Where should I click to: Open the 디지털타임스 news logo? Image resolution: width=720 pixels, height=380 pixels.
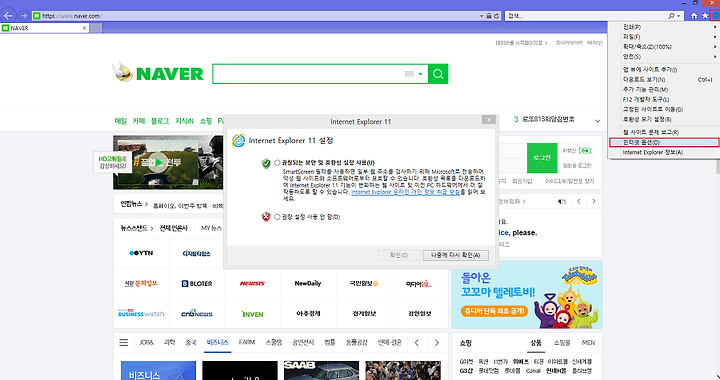click(x=197, y=253)
